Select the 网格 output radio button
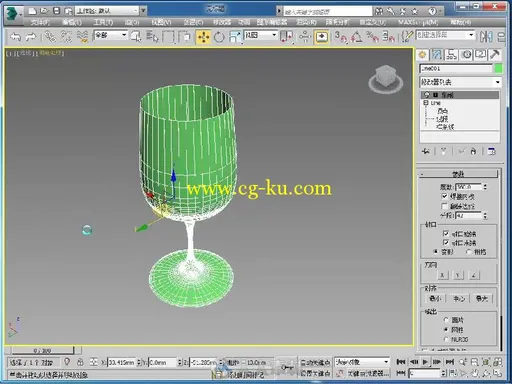512x384 pixels. pyautogui.click(x=446, y=330)
